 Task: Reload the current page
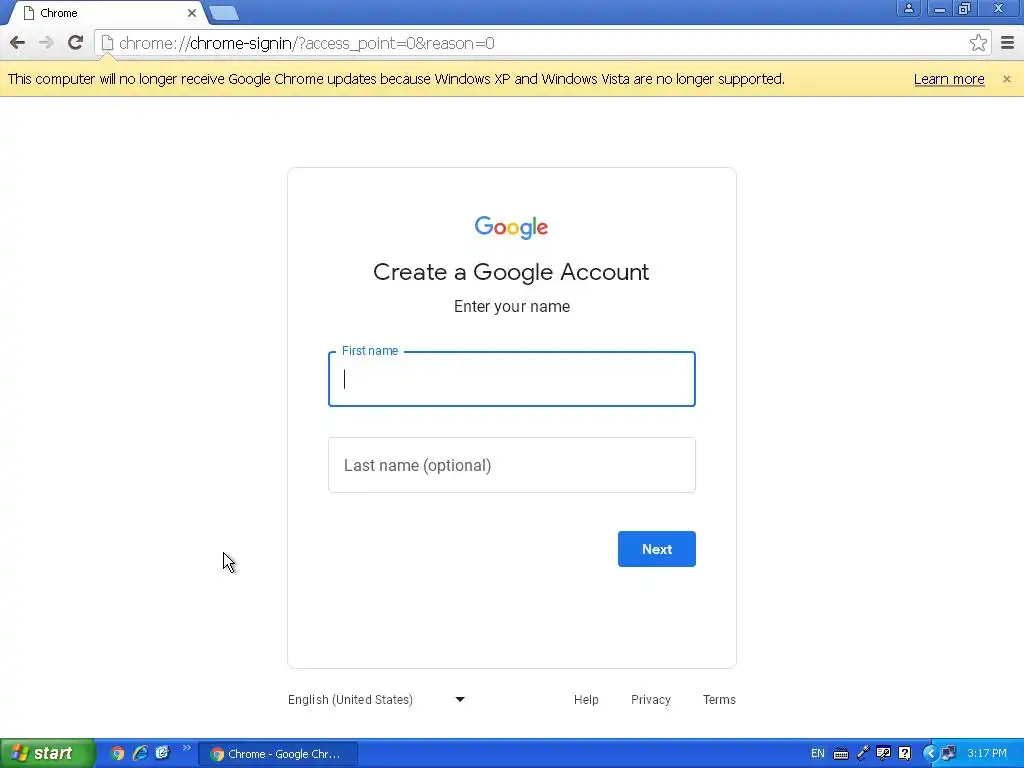(x=75, y=43)
